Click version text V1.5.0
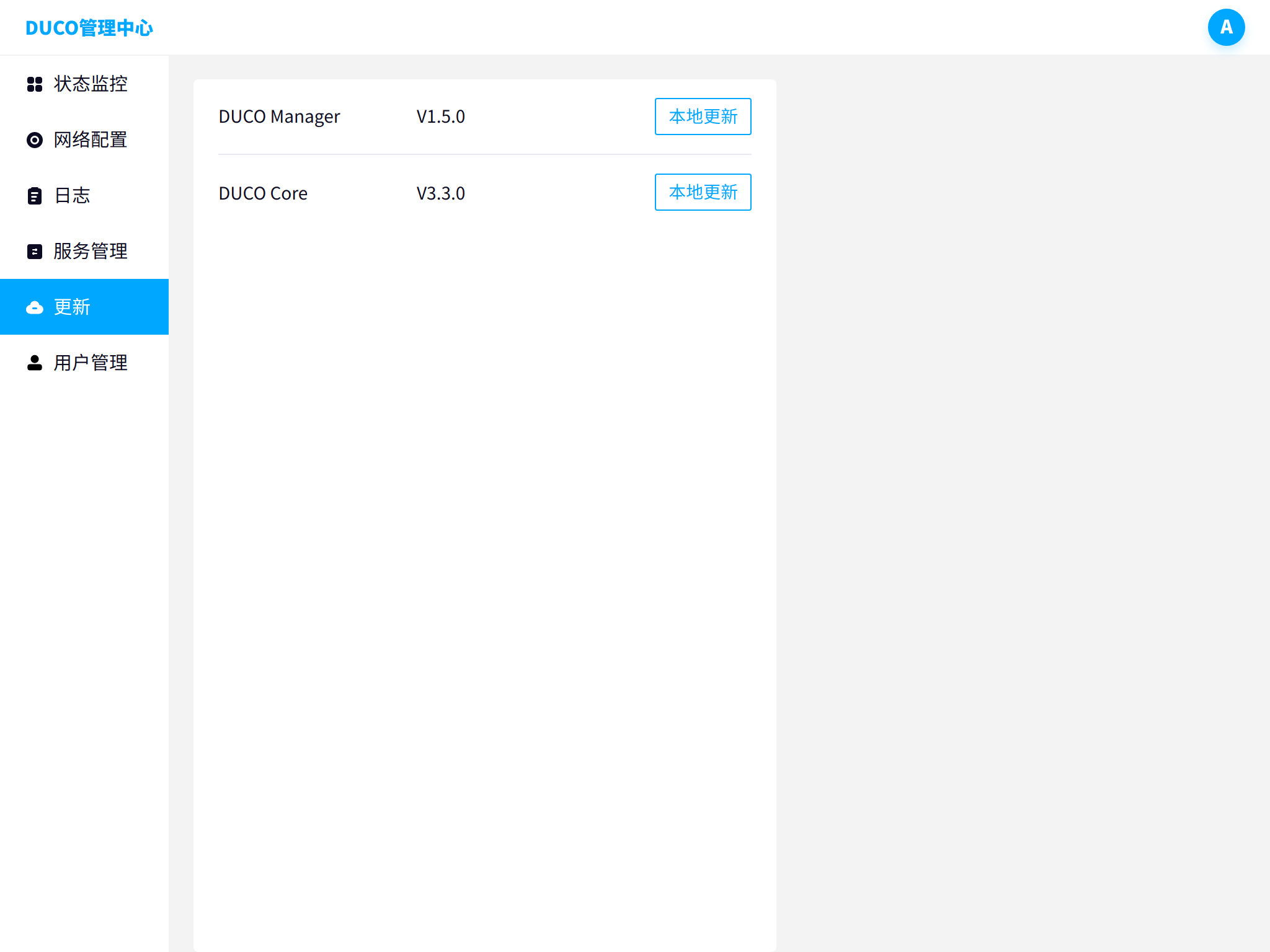This screenshot has height=952, width=1270. (440, 117)
